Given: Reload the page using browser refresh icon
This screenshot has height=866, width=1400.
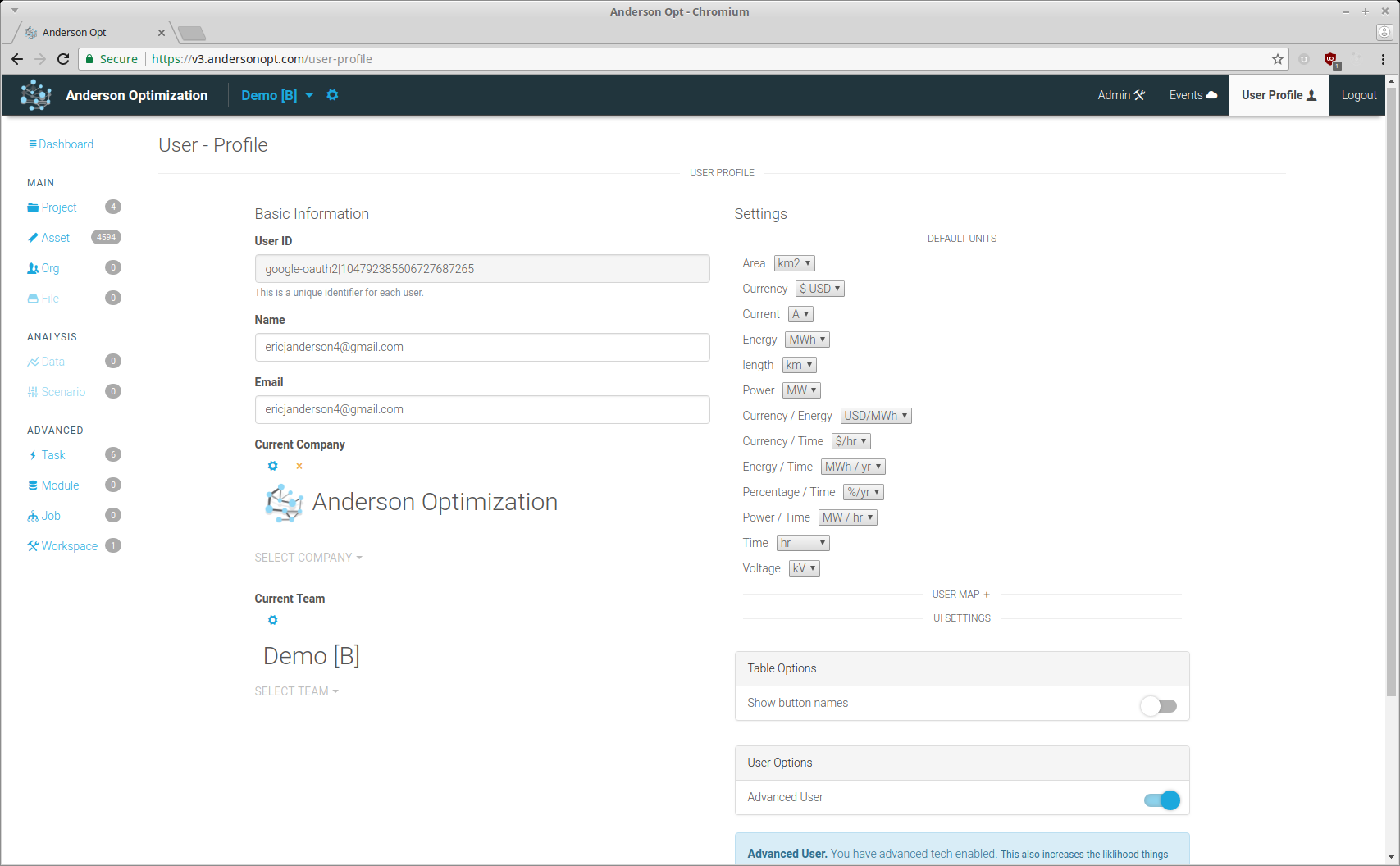Looking at the screenshot, I should 63,59.
